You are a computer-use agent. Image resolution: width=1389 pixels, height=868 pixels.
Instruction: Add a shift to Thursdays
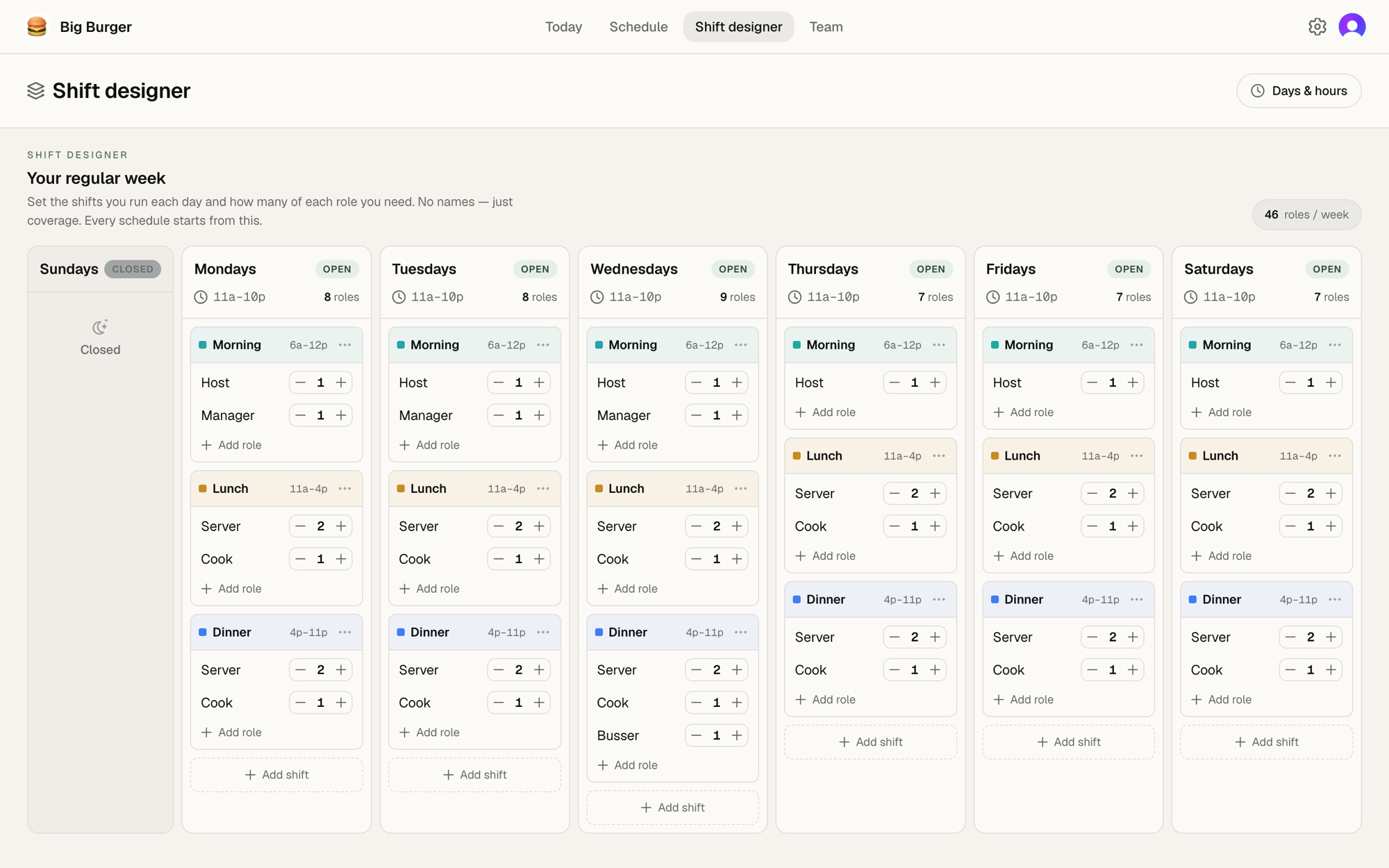point(870,742)
